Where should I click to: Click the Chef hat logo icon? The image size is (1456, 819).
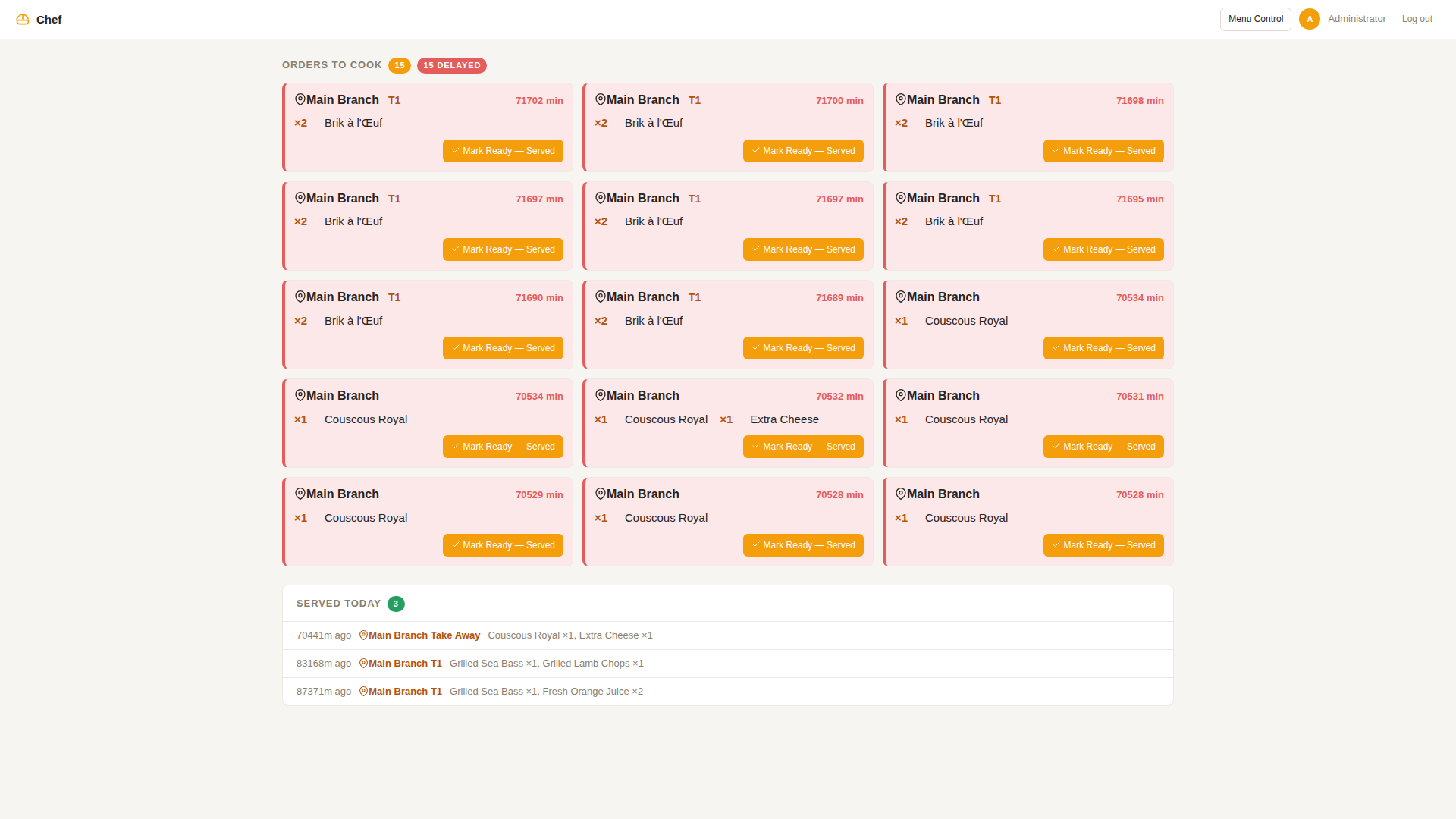tap(23, 19)
